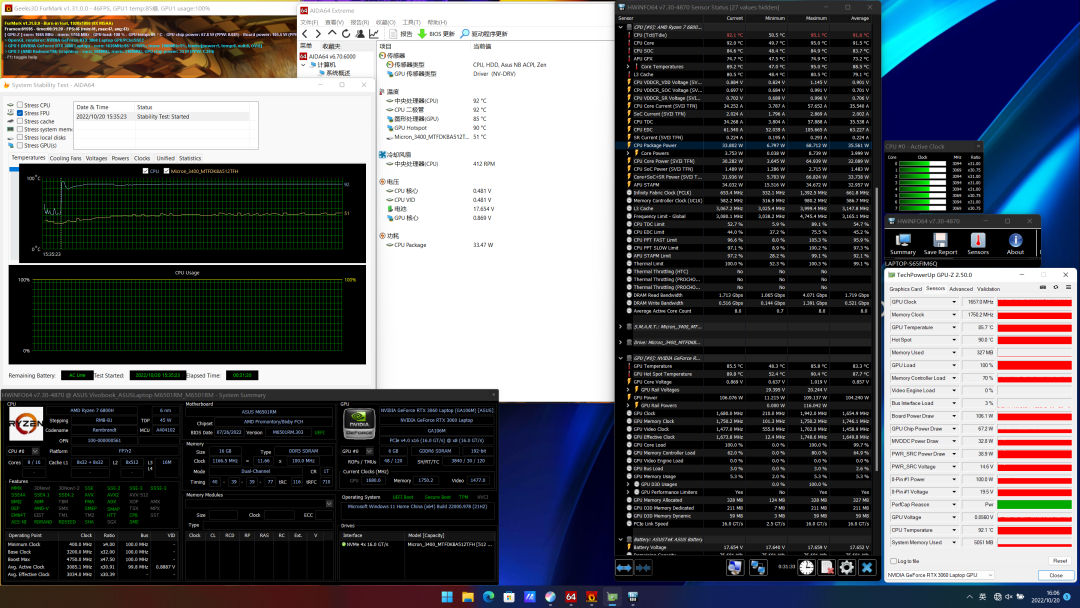Check Log to file in GPU-Z
The image size is (1080, 608).
click(x=893, y=561)
